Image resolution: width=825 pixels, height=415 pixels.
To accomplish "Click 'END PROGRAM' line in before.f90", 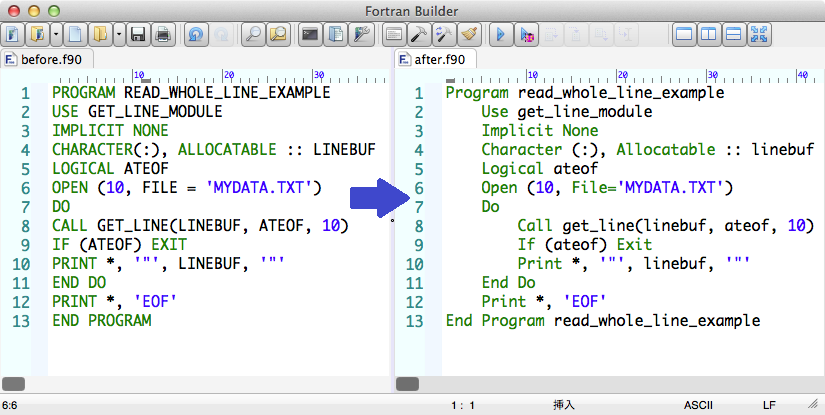I will tap(102, 320).
